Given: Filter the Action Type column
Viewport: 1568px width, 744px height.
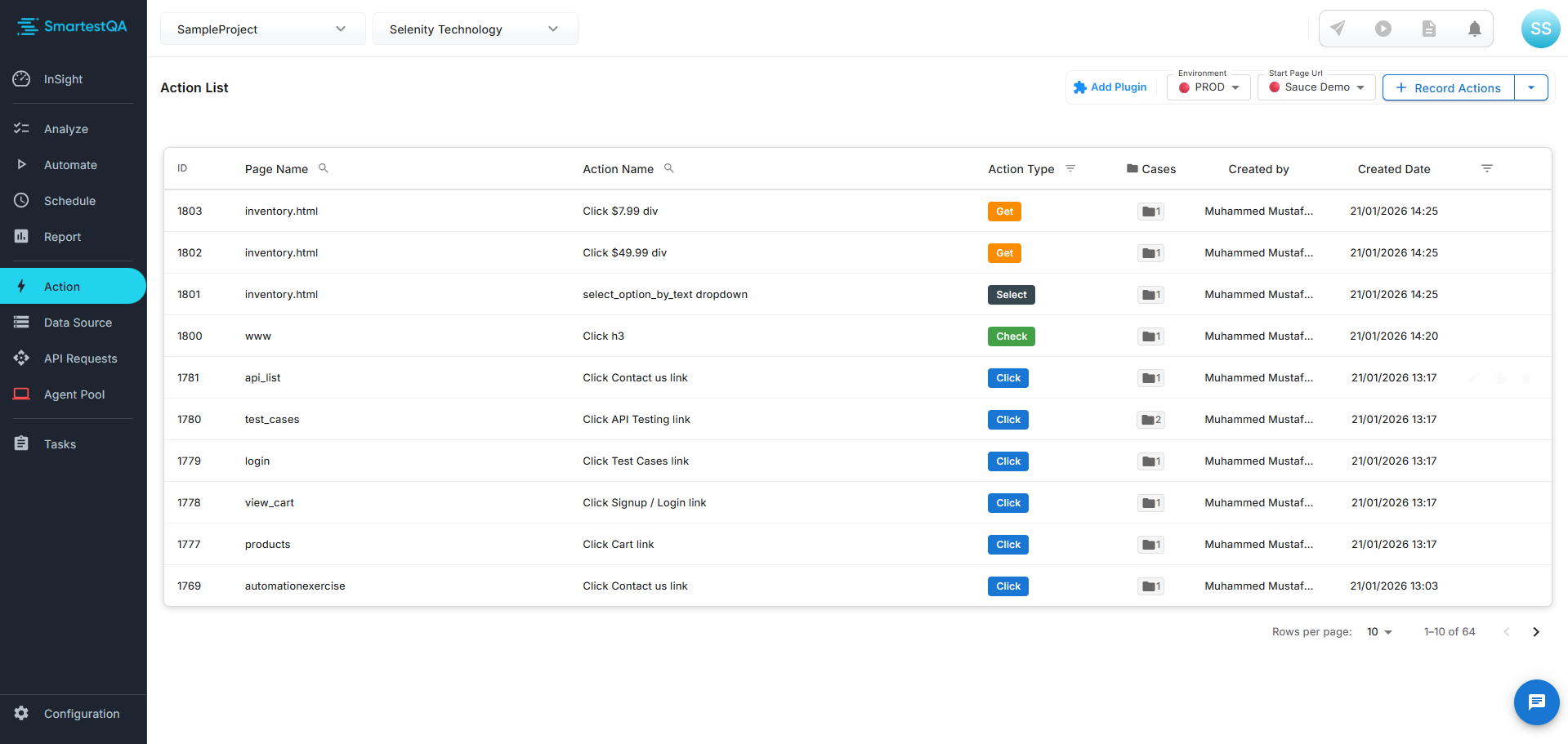Looking at the screenshot, I should click(1070, 168).
